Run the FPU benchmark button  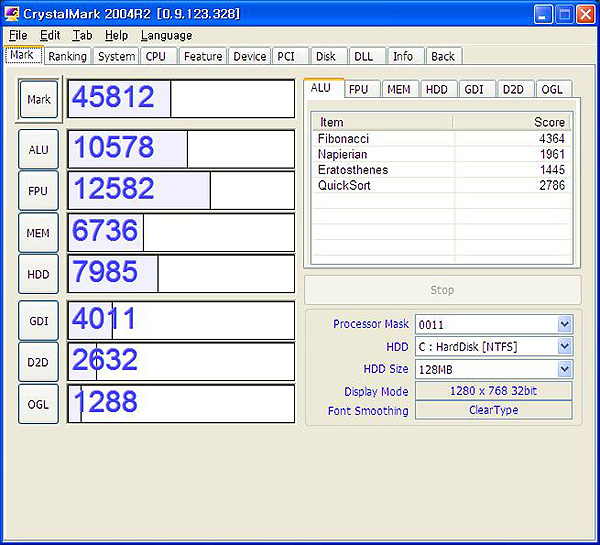coord(38,191)
